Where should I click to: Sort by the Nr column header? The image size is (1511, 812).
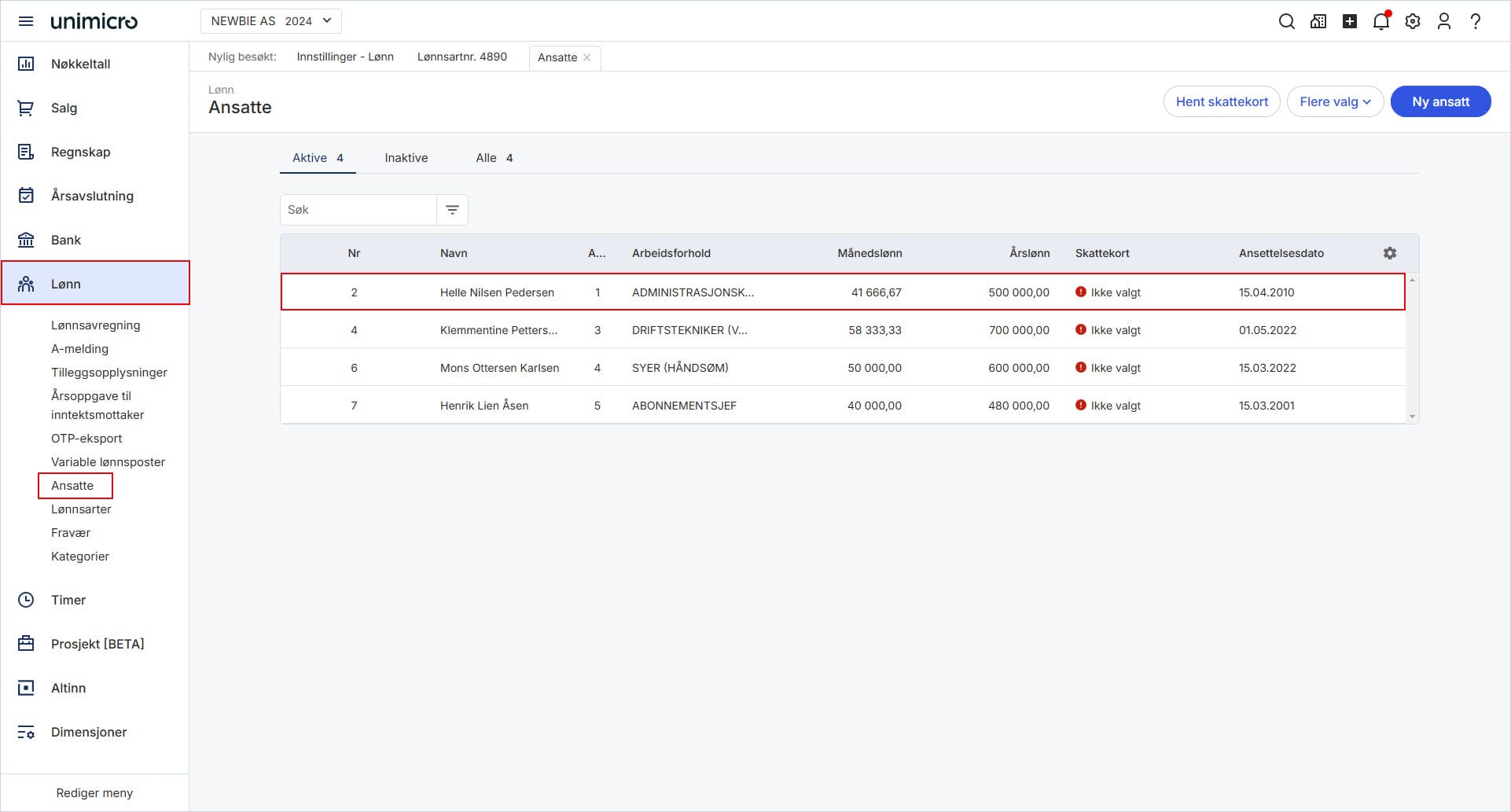coord(354,253)
